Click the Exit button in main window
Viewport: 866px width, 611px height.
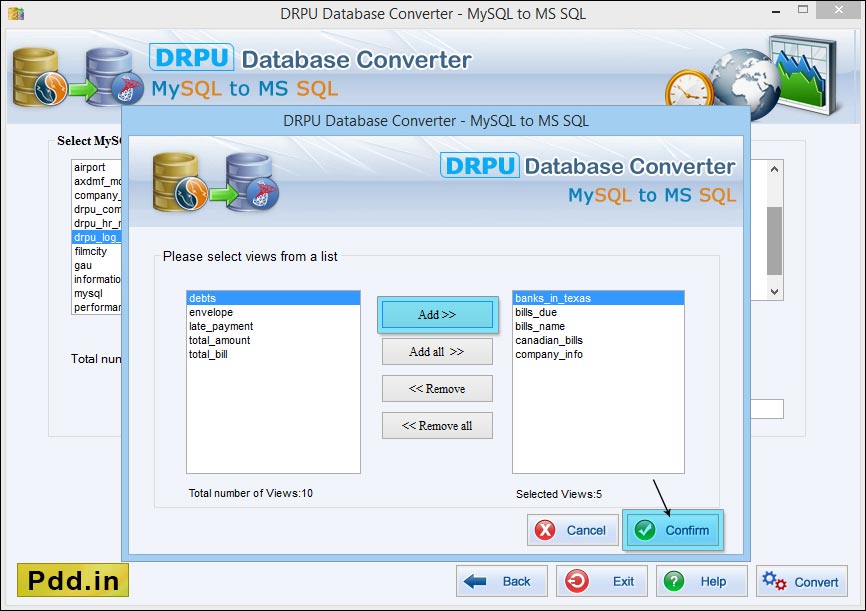(x=601, y=581)
